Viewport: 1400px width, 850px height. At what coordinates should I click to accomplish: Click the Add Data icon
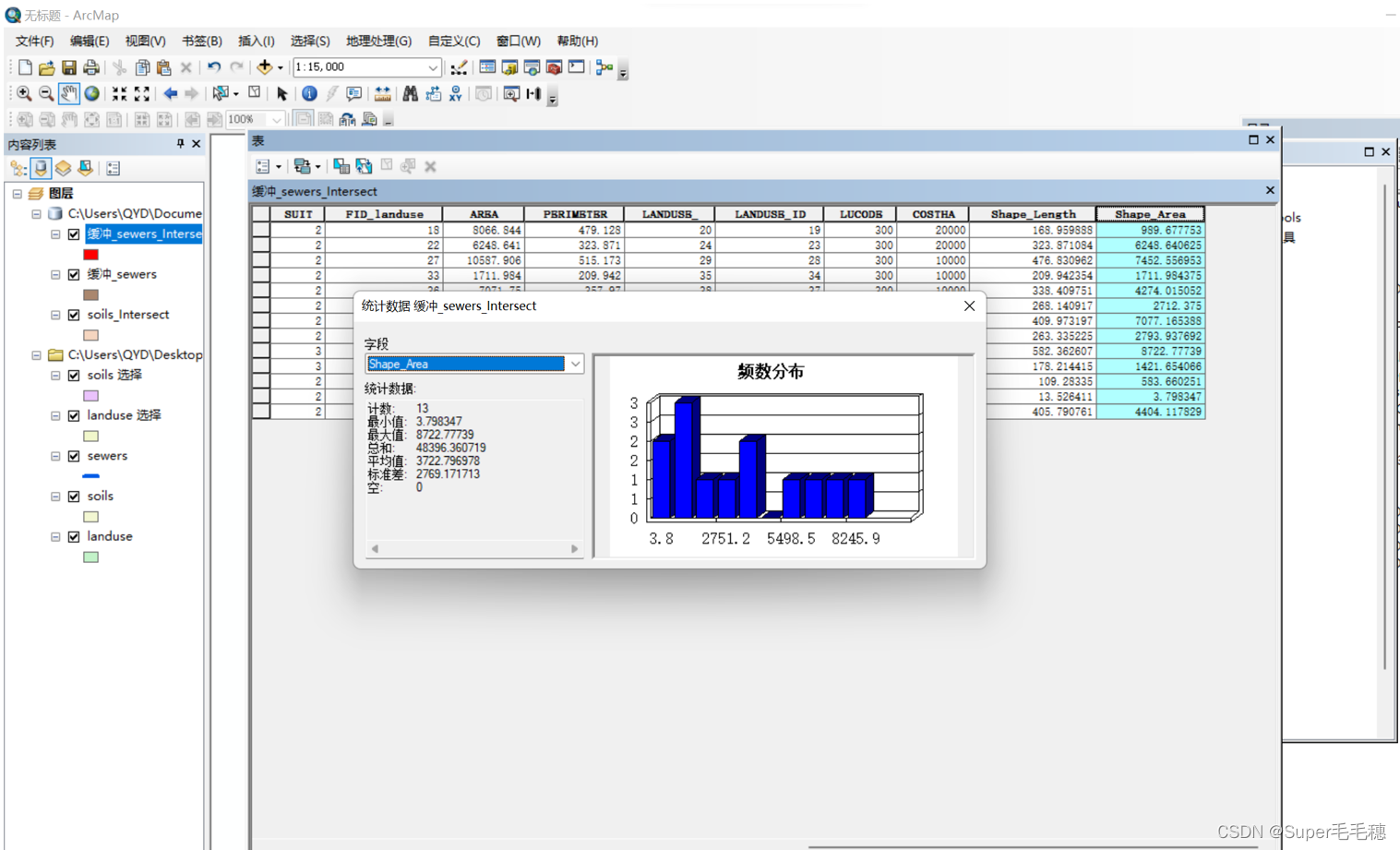click(x=265, y=67)
